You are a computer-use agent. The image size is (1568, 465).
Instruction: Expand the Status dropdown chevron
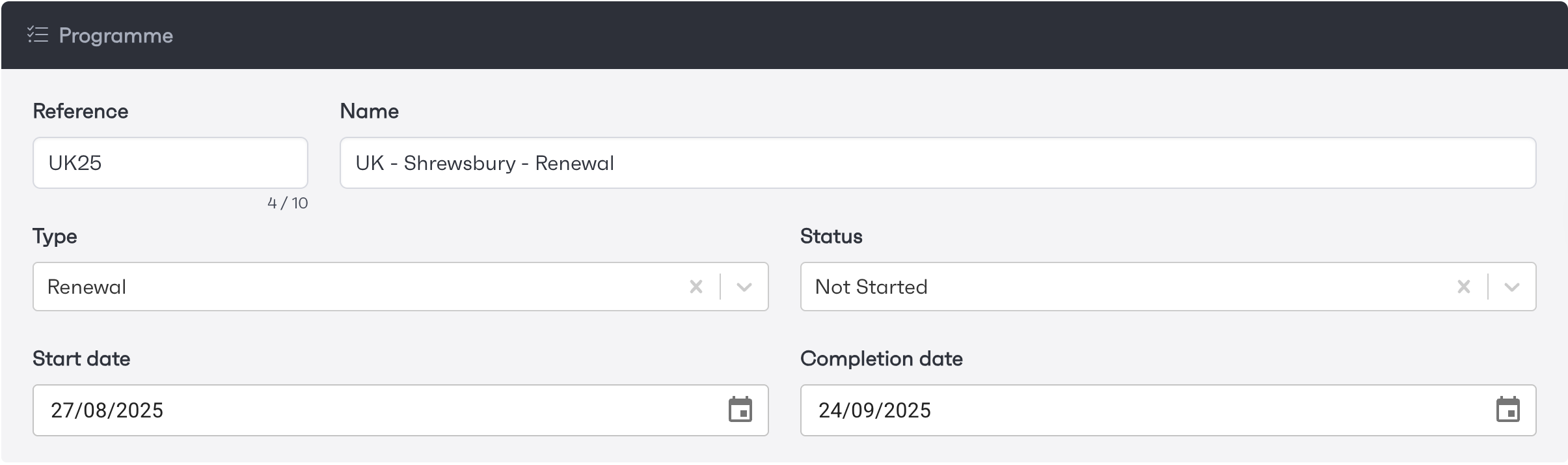pyautogui.click(x=1512, y=287)
